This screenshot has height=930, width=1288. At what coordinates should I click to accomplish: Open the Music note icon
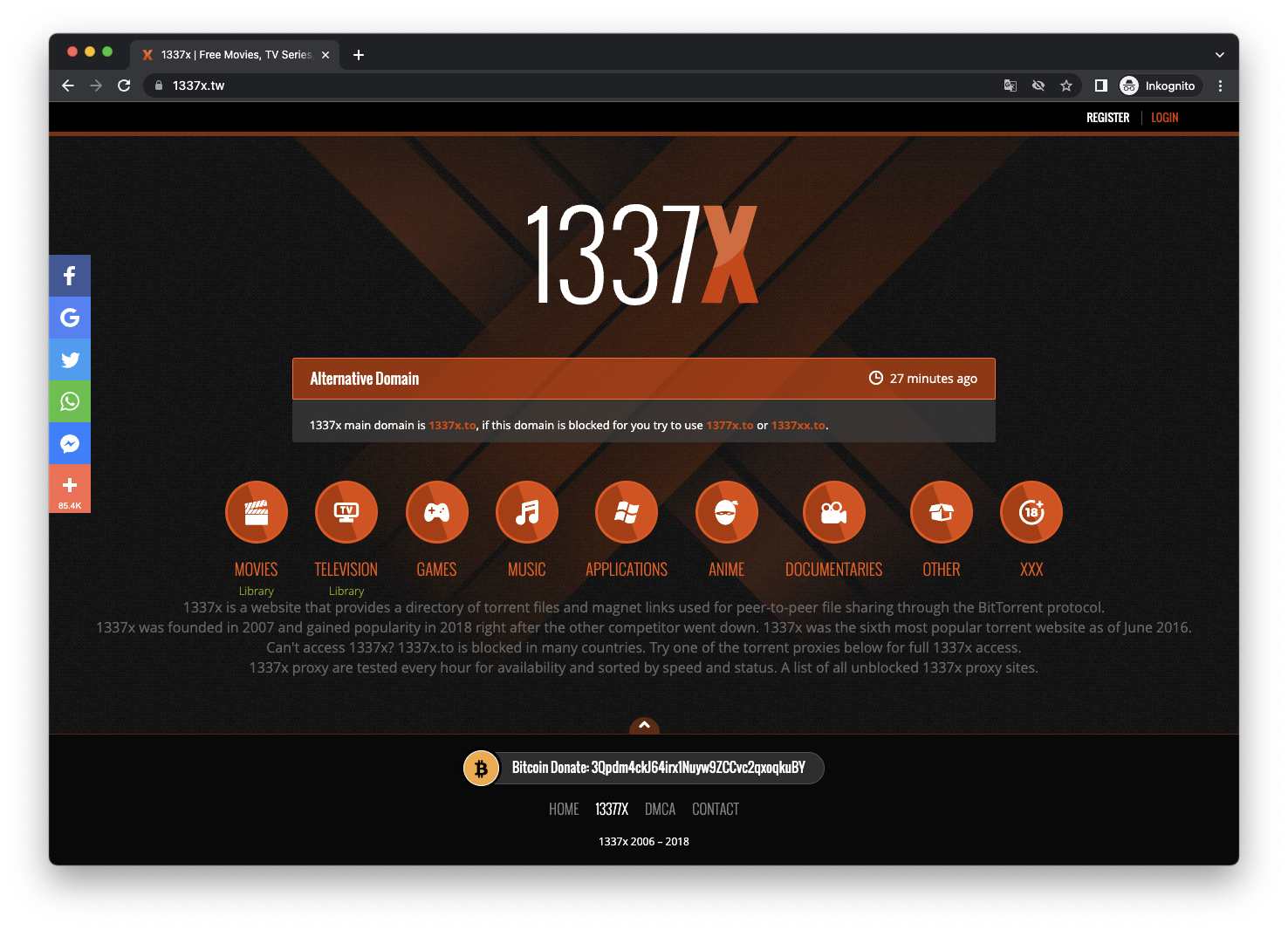[527, 512]
